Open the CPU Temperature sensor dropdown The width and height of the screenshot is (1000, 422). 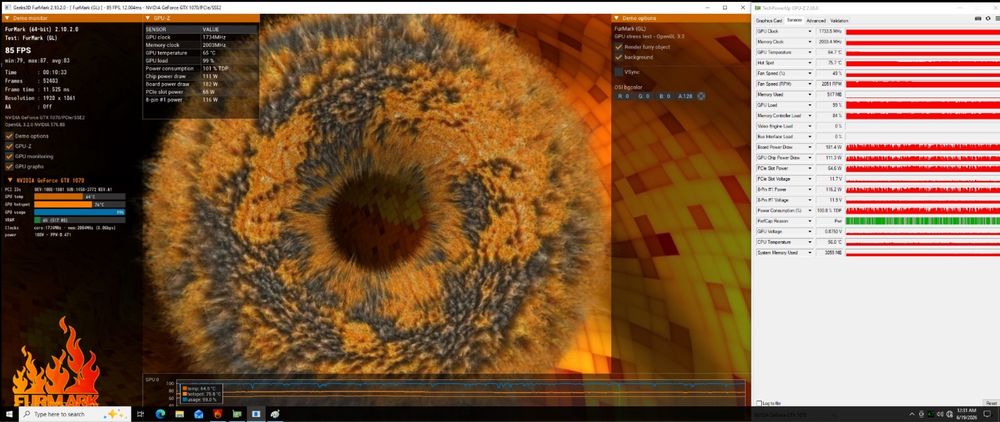(x=810, y=242)
